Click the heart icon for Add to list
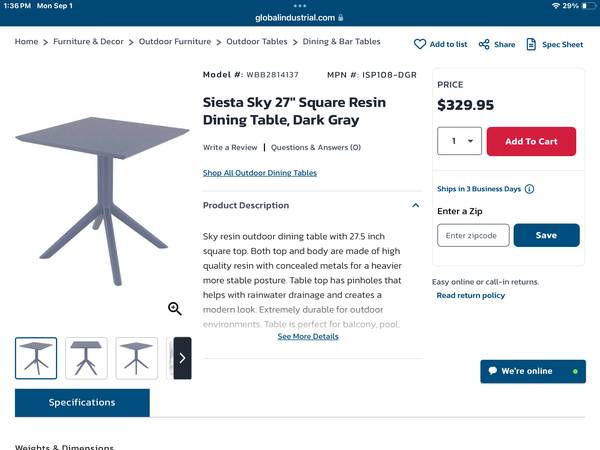The image size is (600, 450). [x=420, y=44]
